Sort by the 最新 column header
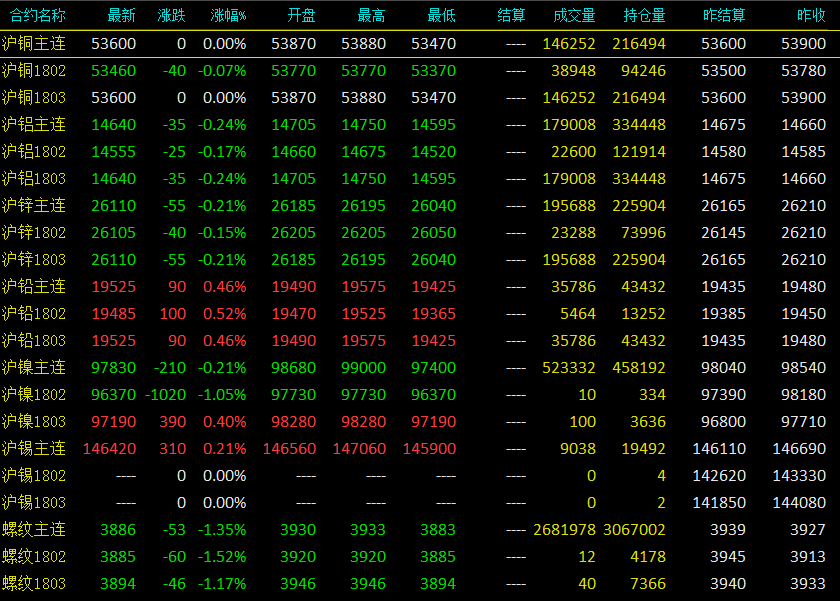Screen dimensions: 840x601 121,16
